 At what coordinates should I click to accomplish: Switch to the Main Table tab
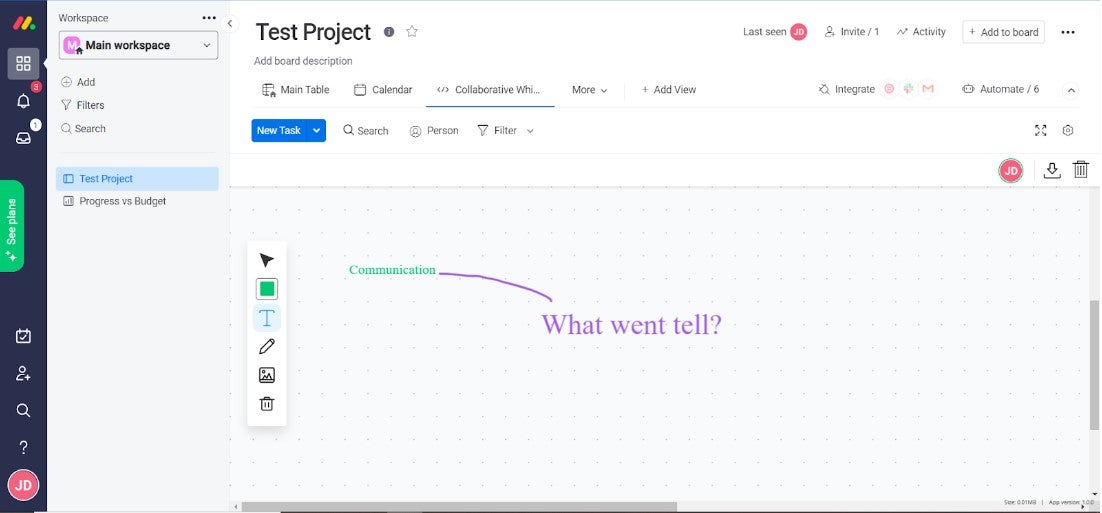[296, 90]
